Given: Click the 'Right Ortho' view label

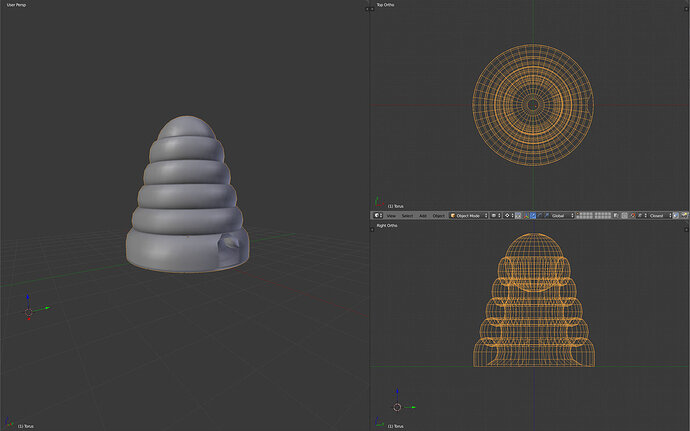Looking at the screenshot, I should tap(387, 225).
